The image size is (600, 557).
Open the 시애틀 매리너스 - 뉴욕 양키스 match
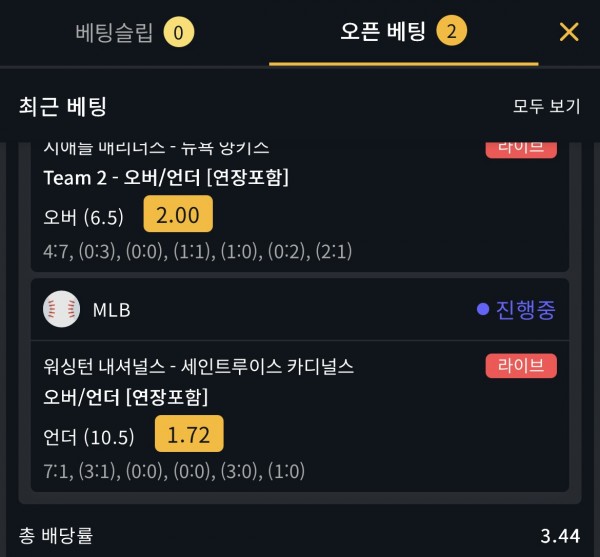(x=156, y=147)
